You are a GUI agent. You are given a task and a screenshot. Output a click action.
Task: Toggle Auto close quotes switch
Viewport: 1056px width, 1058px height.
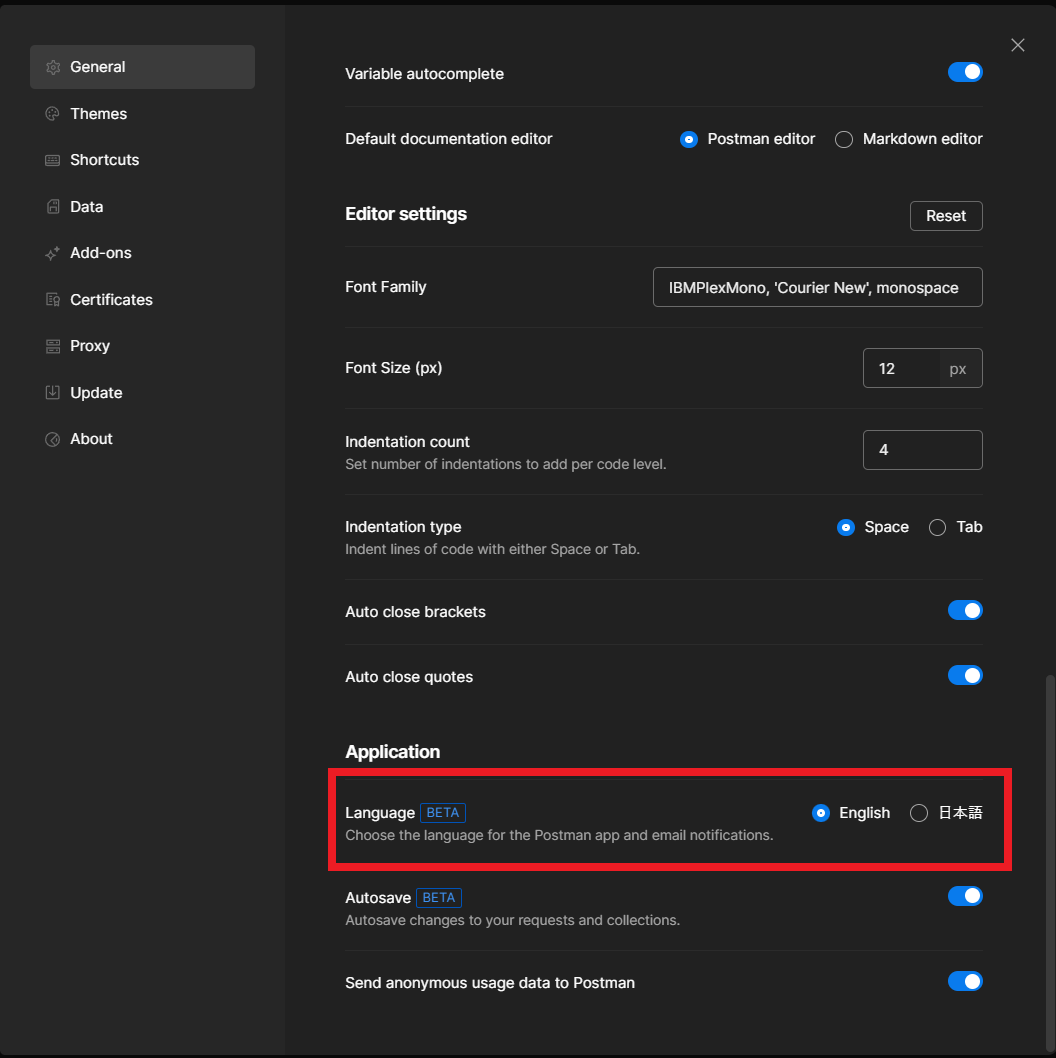965,675
